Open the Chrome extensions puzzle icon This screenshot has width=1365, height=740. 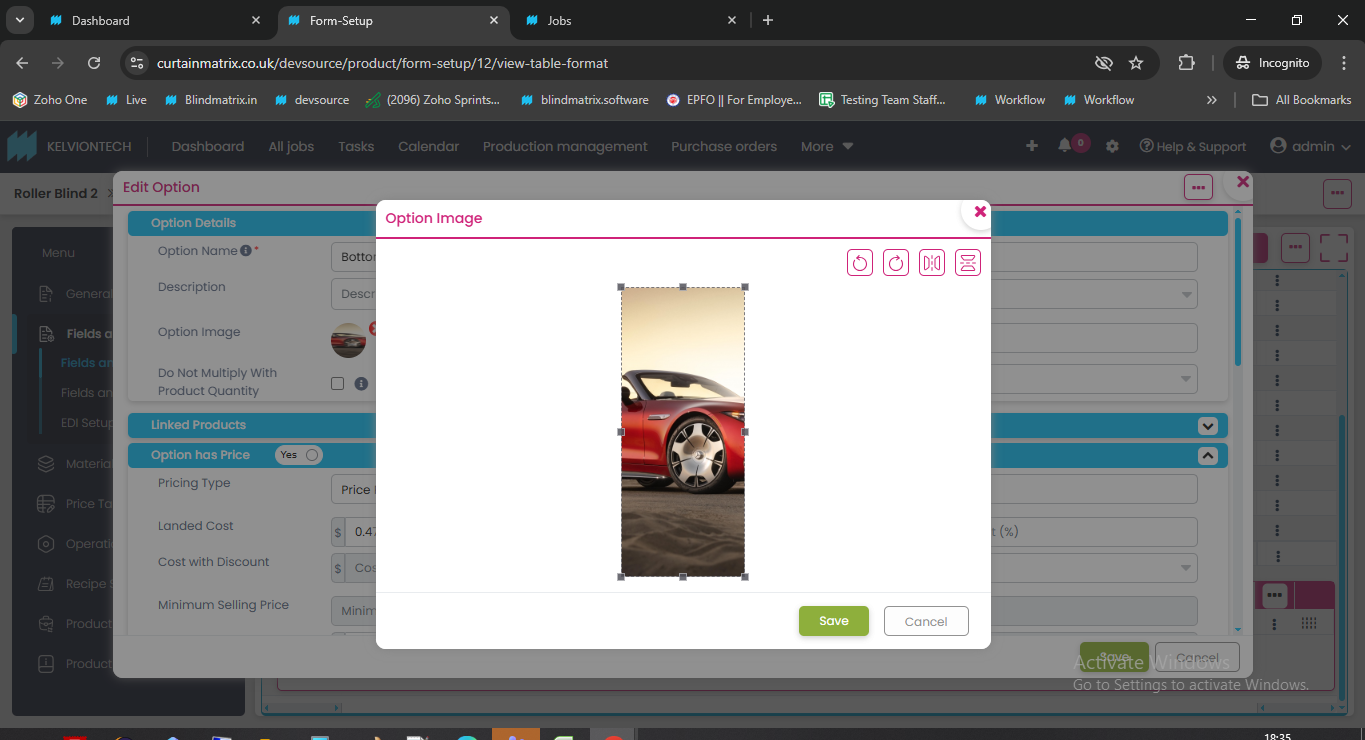(x=1186, y=63)
